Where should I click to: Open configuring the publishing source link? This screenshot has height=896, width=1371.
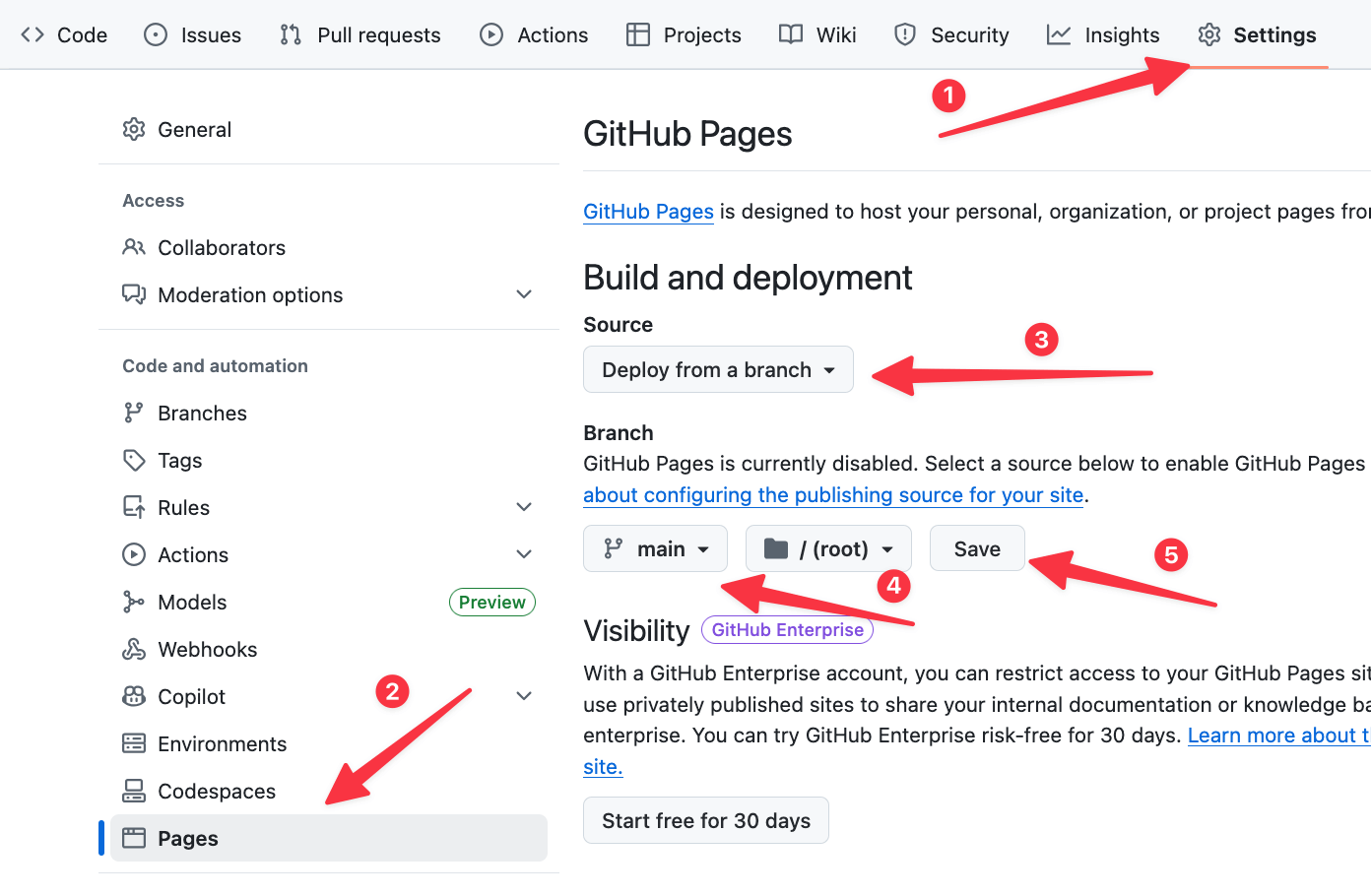(833, 494)
